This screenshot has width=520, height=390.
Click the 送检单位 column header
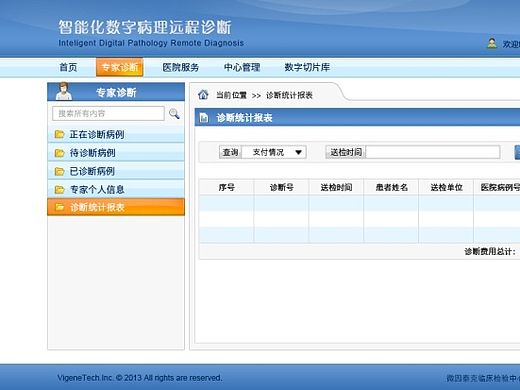tap(446, 187)
